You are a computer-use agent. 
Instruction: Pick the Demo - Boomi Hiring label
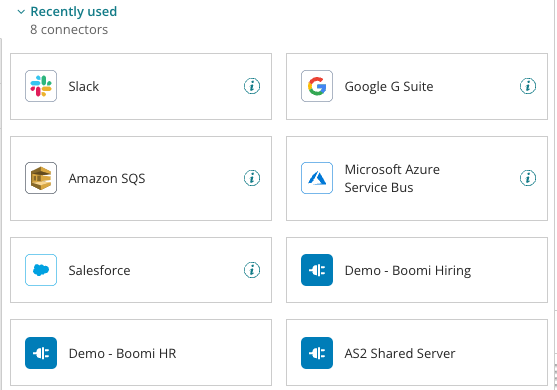pos(408,271)
